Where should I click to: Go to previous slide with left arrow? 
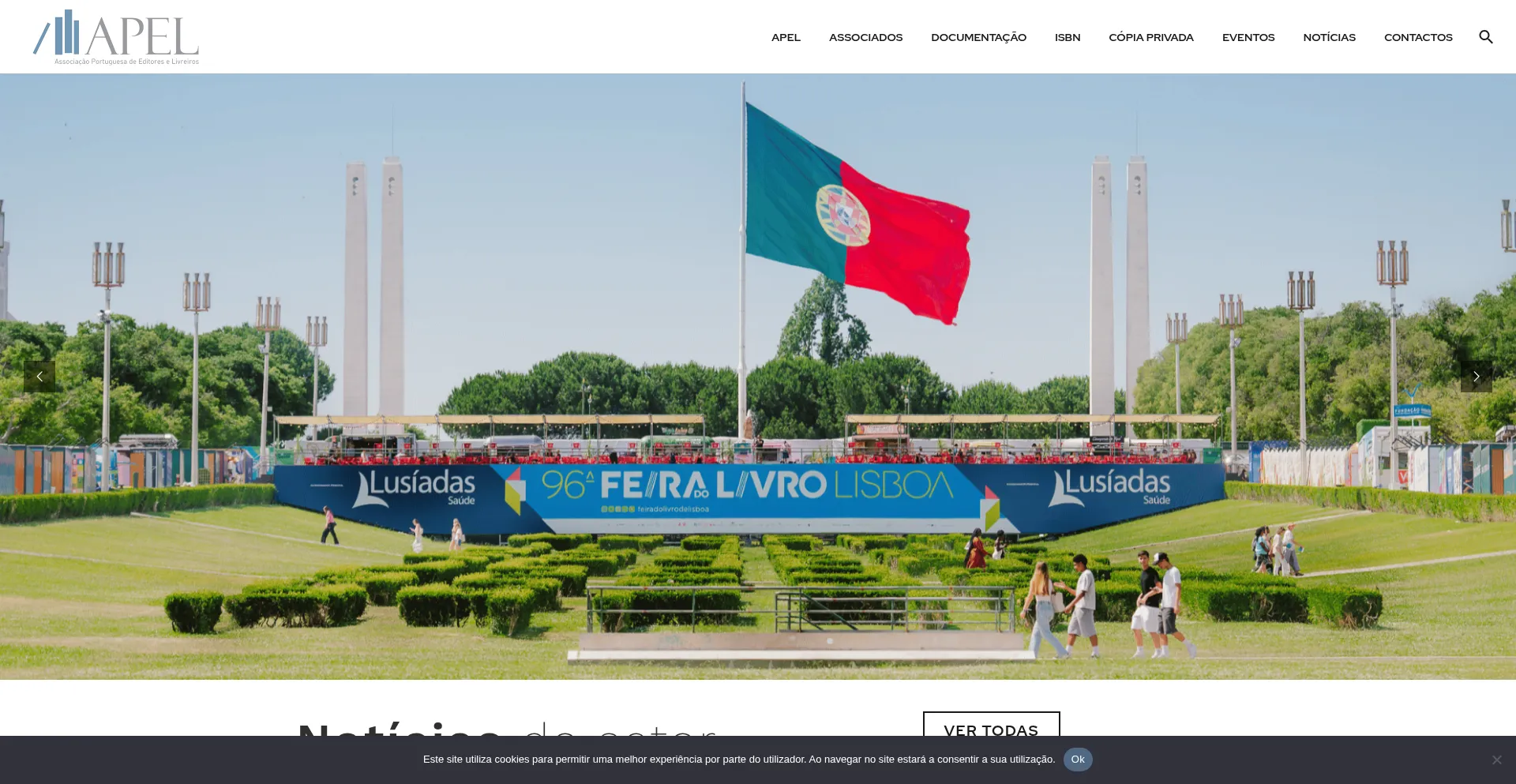[x=39, y=377]
